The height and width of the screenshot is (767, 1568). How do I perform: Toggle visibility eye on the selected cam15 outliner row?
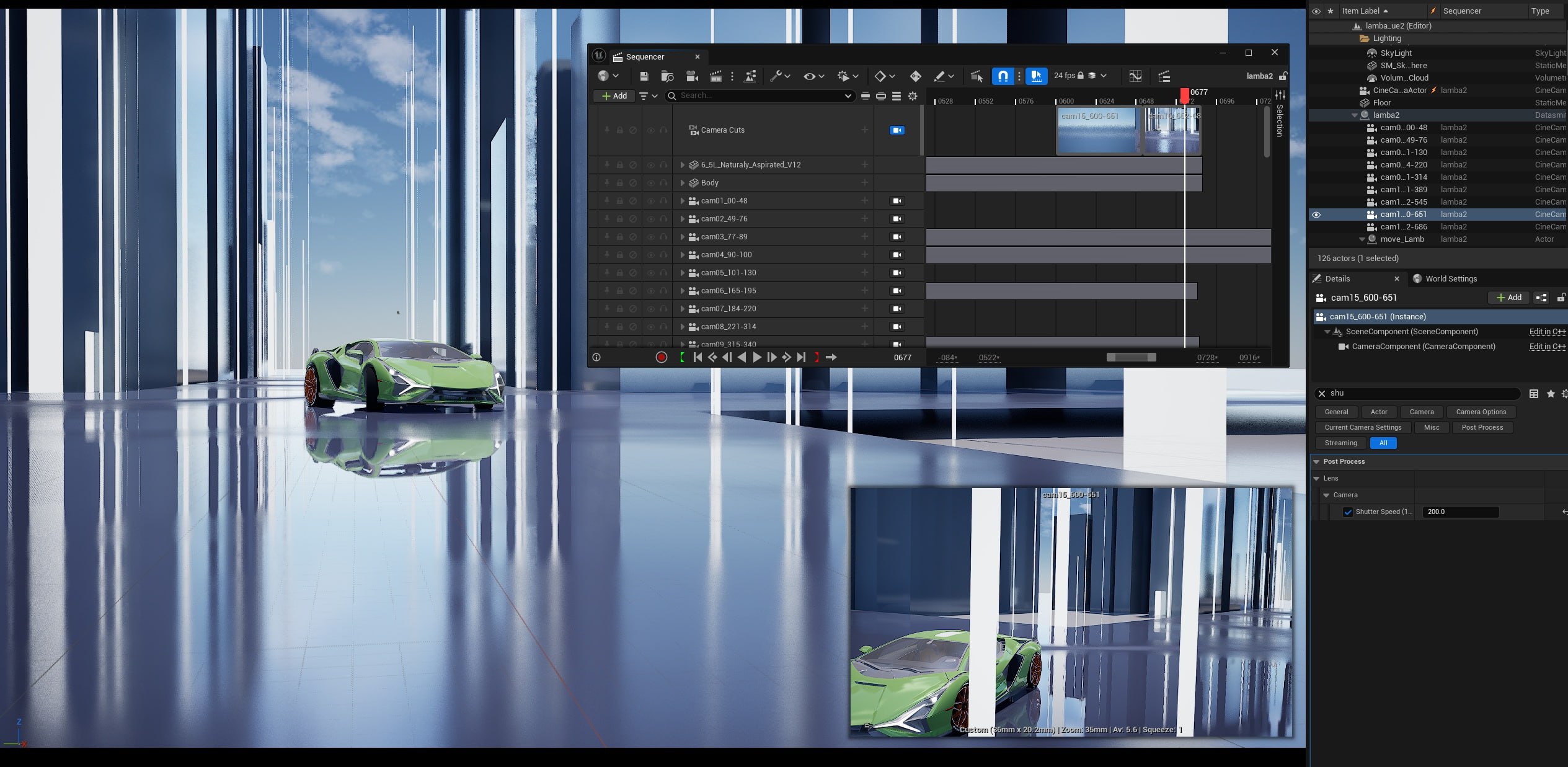1316,215
